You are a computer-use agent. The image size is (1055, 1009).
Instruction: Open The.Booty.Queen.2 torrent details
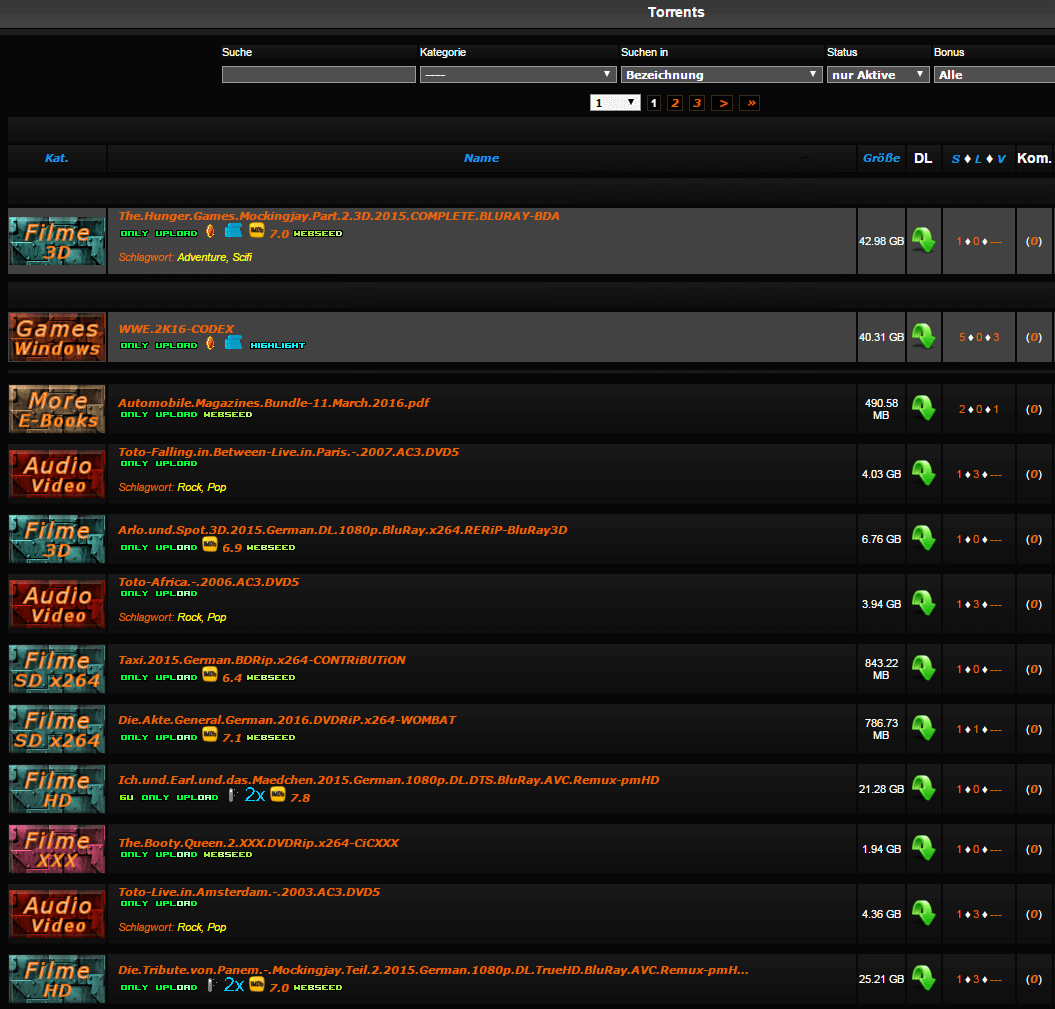point(258,843)
